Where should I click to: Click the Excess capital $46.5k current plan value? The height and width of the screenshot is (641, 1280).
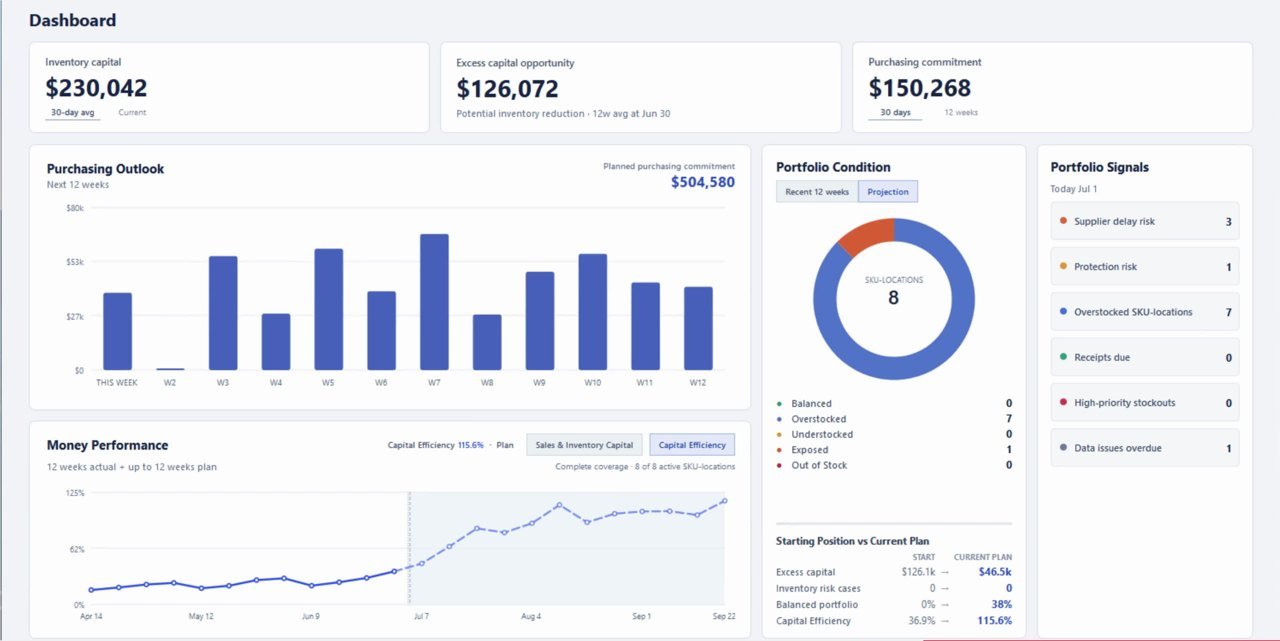(x=995, y=572)
